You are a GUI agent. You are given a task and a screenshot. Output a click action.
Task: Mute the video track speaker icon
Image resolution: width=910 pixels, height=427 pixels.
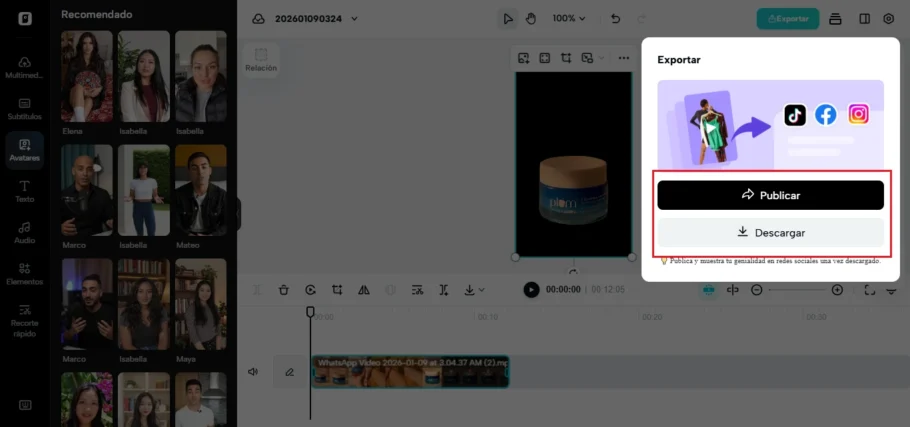(x=253, y=372)
